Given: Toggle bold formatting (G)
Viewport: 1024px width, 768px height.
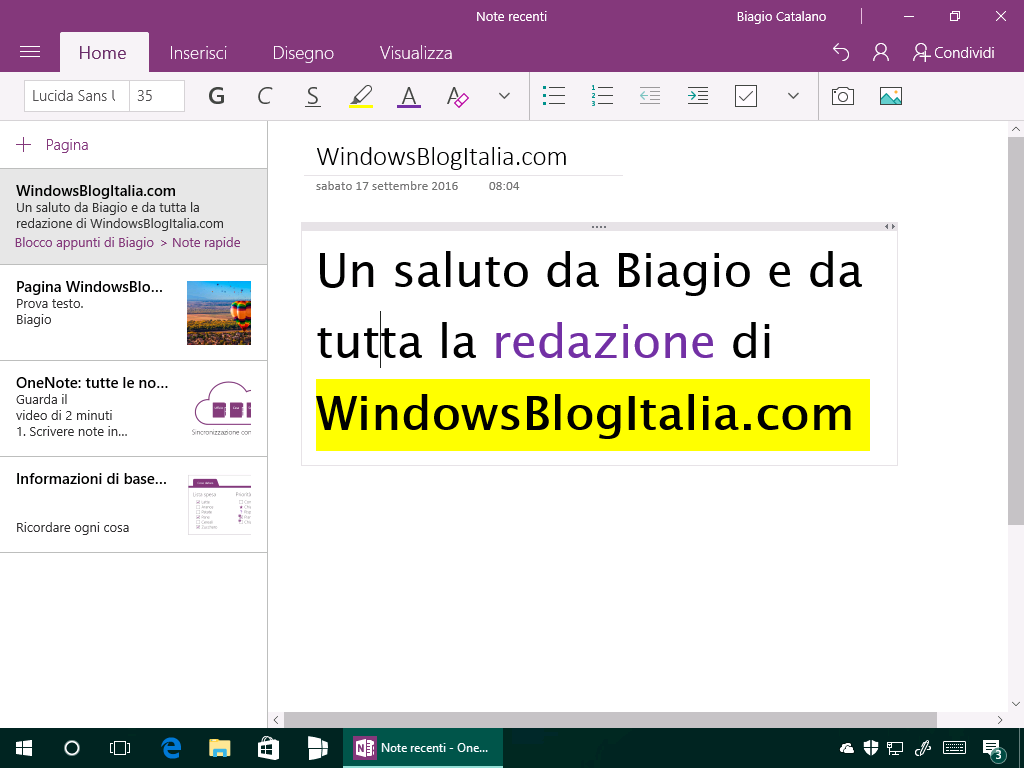Looking at the screenshot, I should (216, 96).
